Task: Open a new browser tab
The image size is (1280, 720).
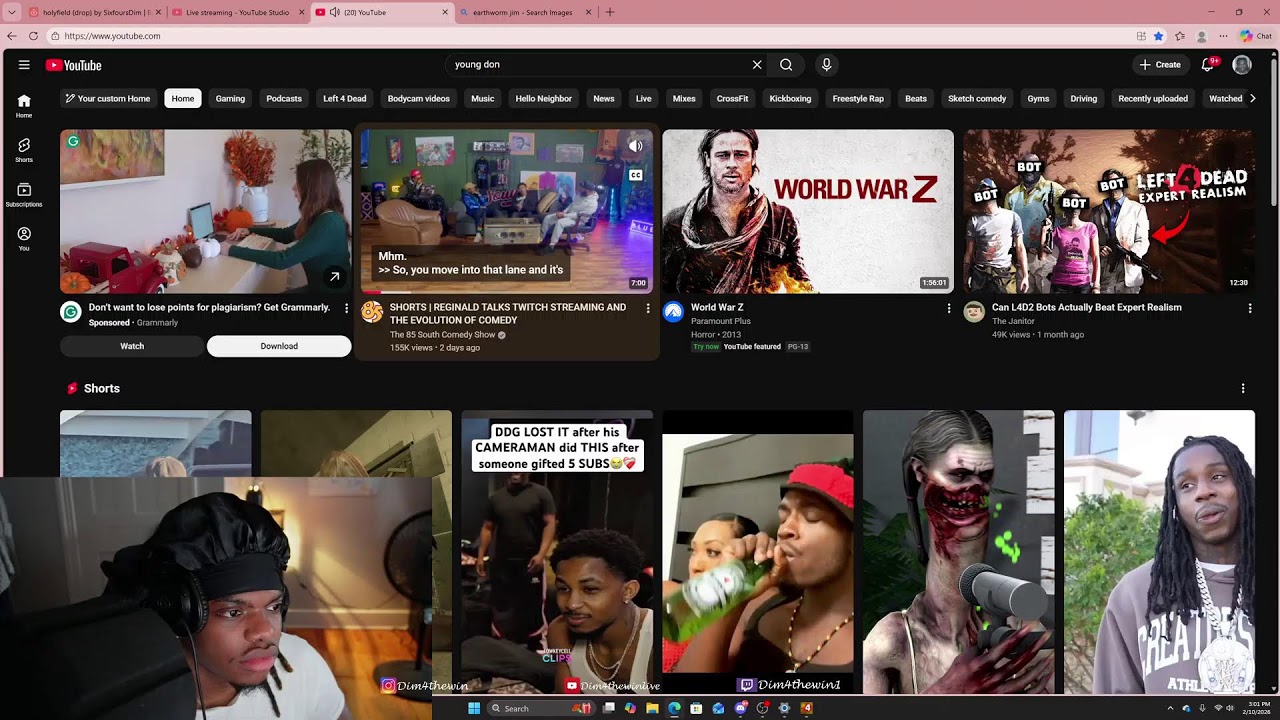Action: [610, 12]
